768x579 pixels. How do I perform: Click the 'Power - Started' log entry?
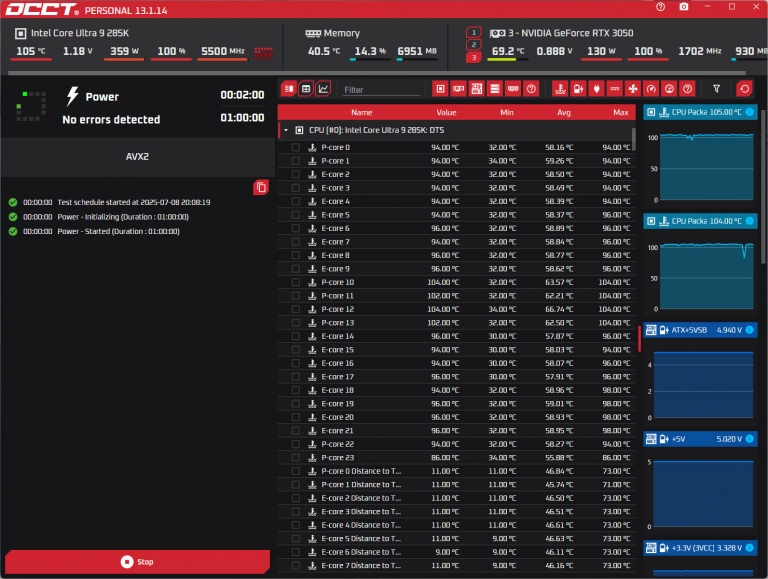coord(118,231)
